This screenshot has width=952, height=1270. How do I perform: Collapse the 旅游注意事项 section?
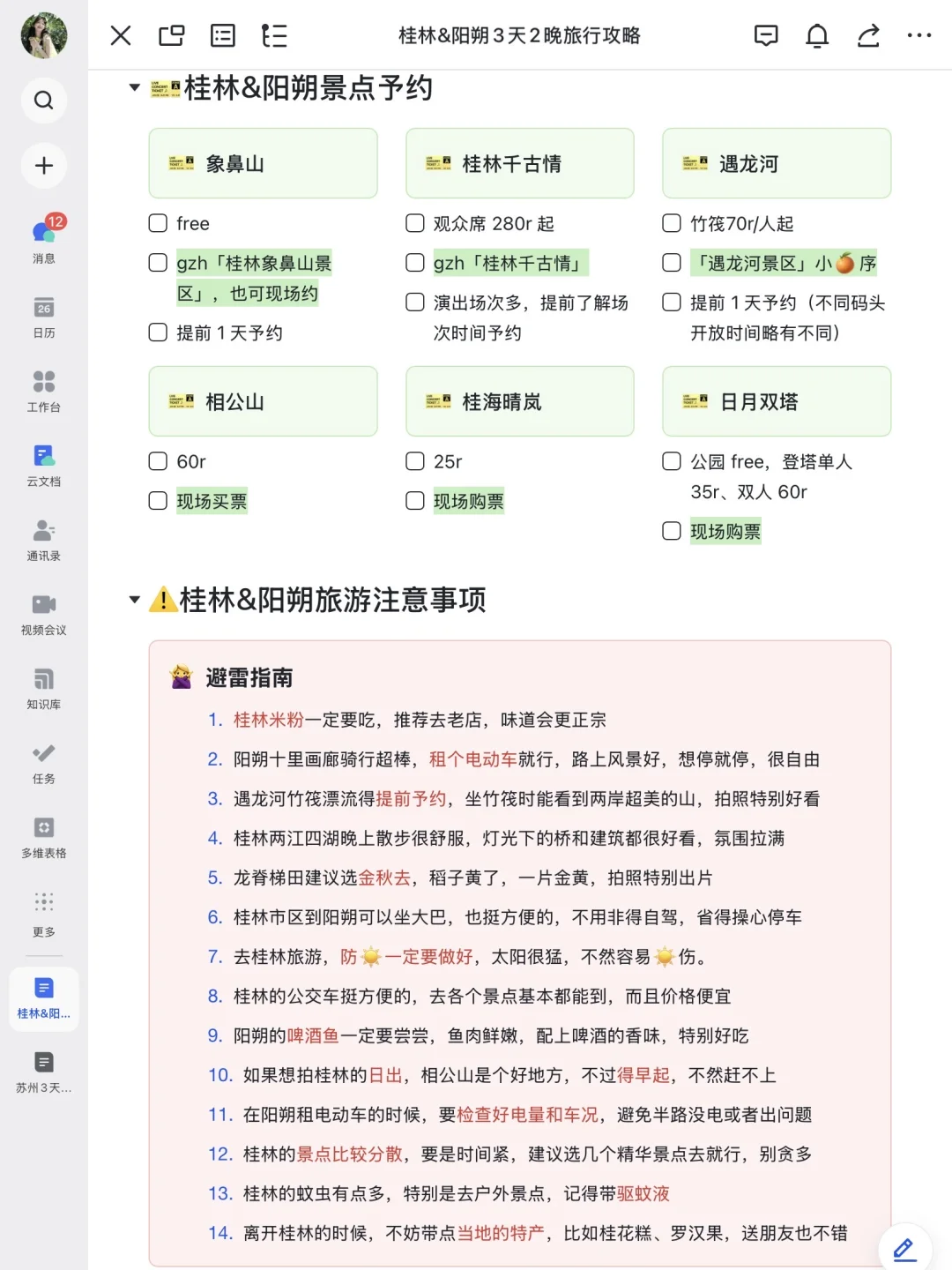134,599
